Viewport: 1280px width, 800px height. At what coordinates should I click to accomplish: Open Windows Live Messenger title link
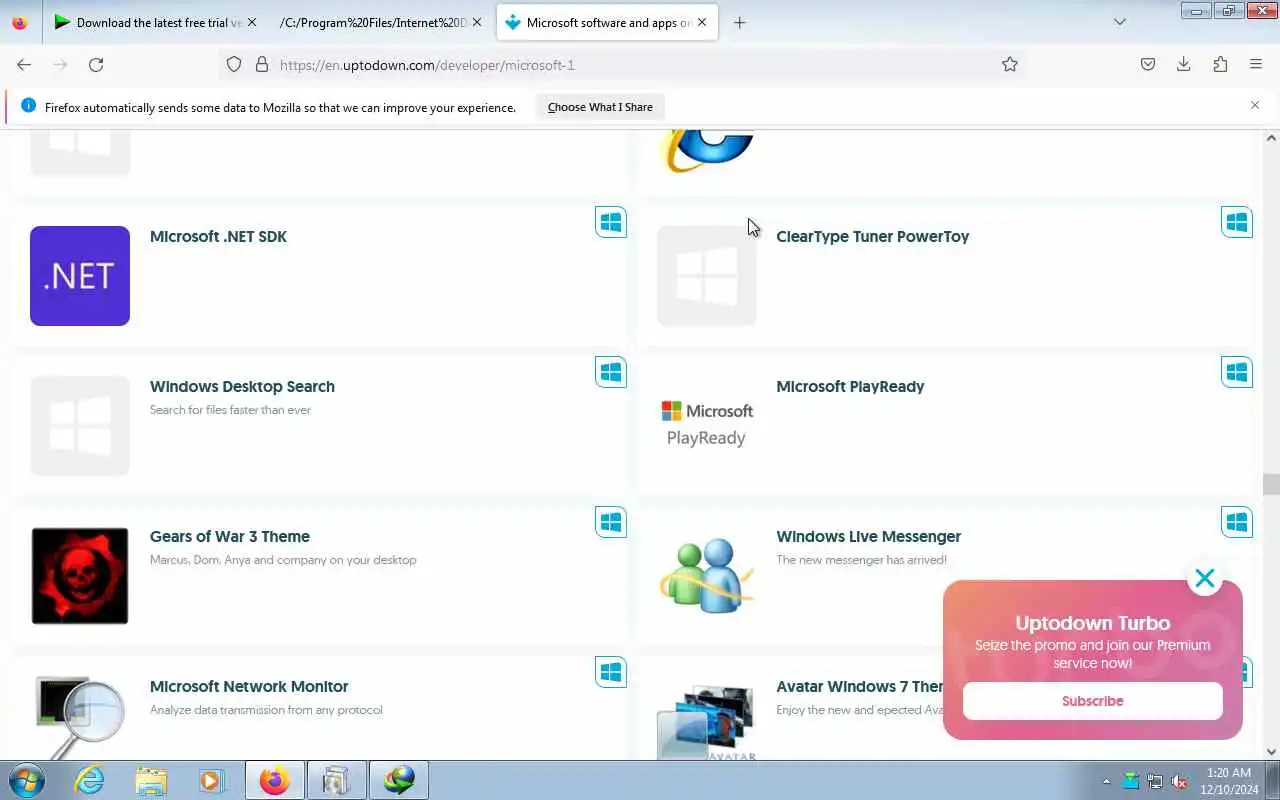[869, 537]
